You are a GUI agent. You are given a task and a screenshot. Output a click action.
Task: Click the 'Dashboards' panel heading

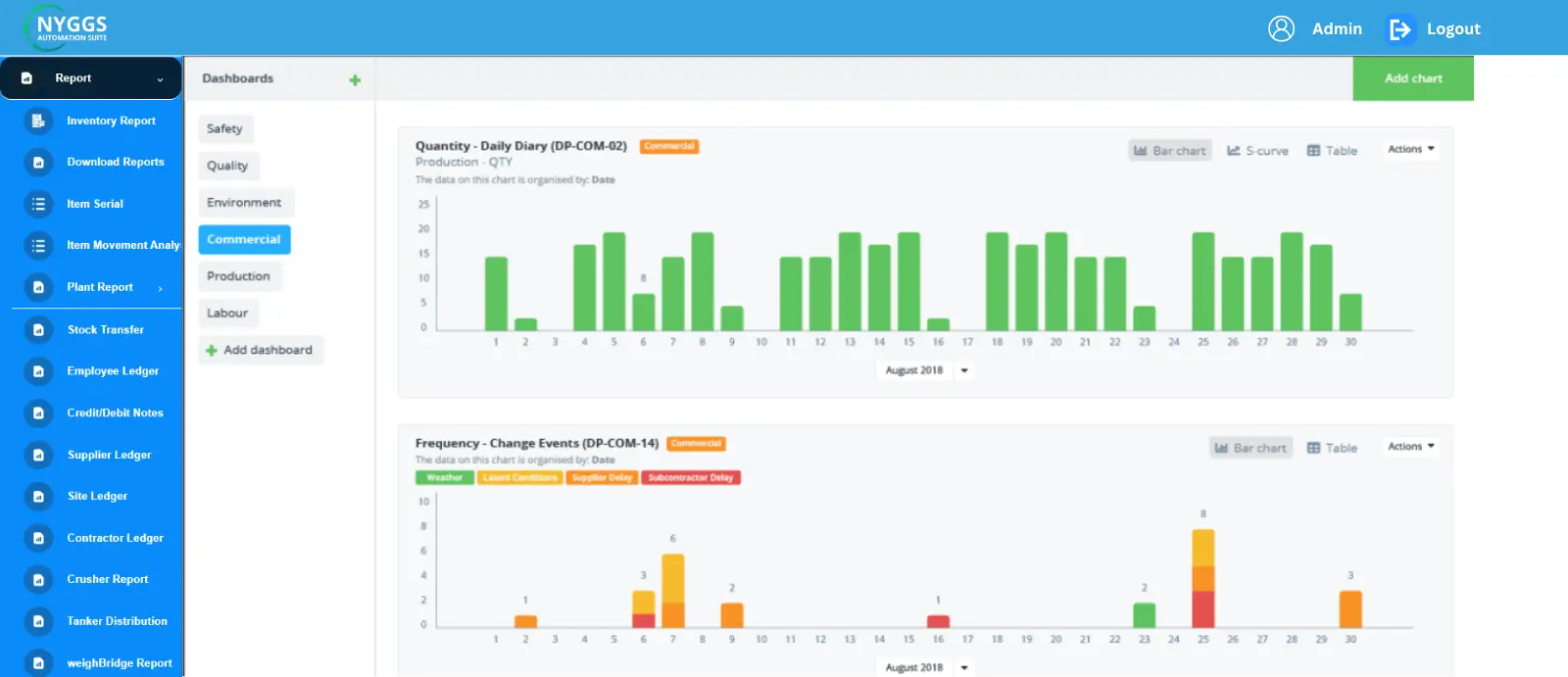tap(238, 78)
